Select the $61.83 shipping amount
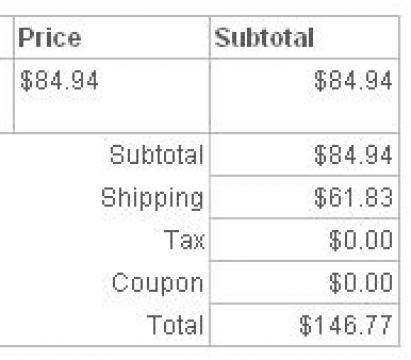 [x=353, y=197]
